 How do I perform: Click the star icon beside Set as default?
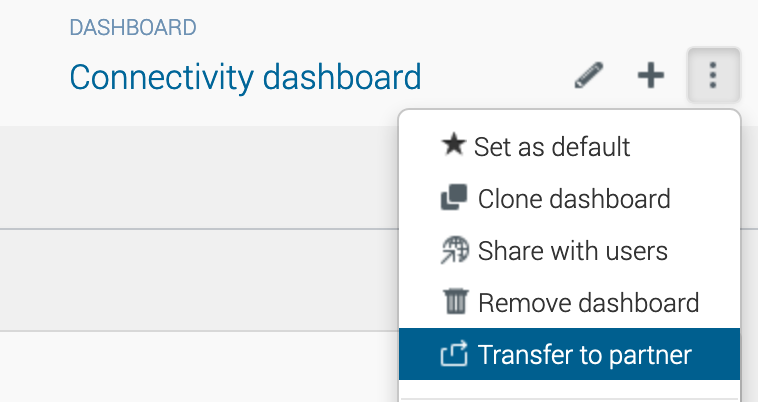click(x=453, y=146)
